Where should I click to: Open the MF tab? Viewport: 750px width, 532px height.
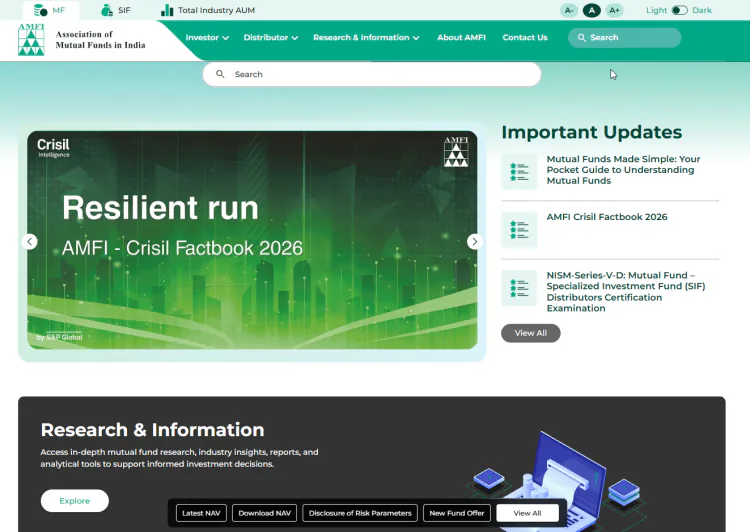tap(50, 10)
